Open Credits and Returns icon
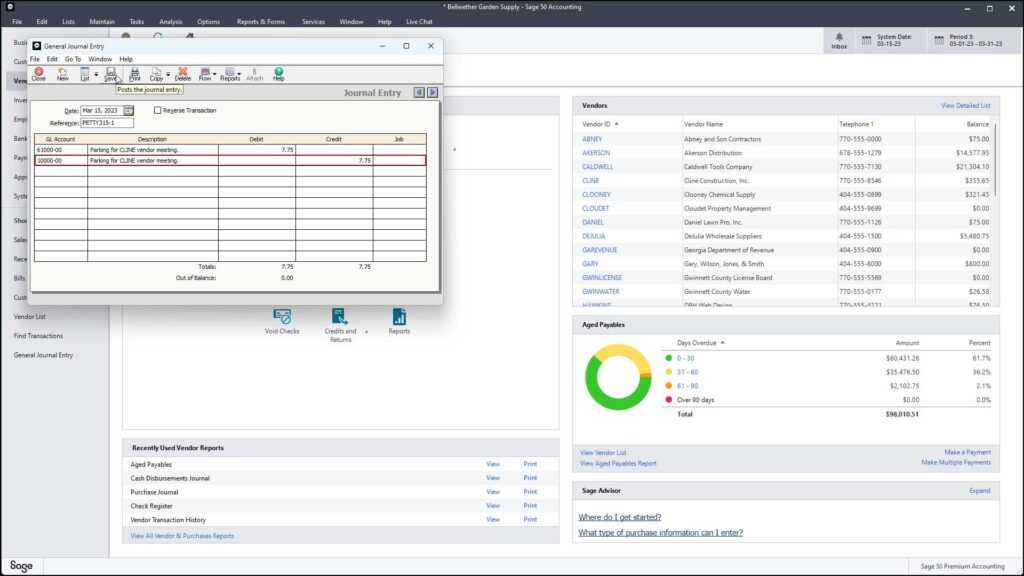1024x576 pixels. click(x=340, y=325)
